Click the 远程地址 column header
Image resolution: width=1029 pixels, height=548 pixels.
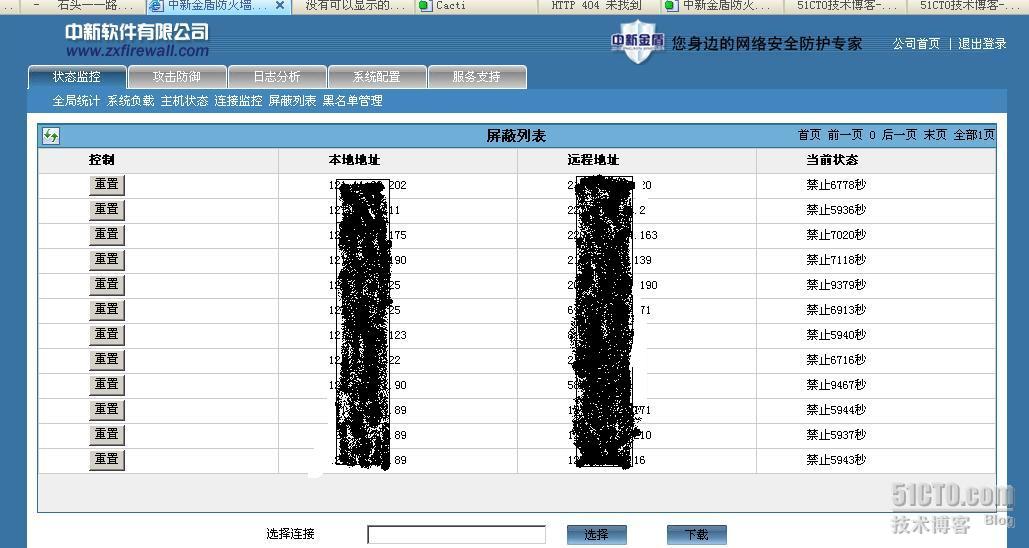point(593,159)
